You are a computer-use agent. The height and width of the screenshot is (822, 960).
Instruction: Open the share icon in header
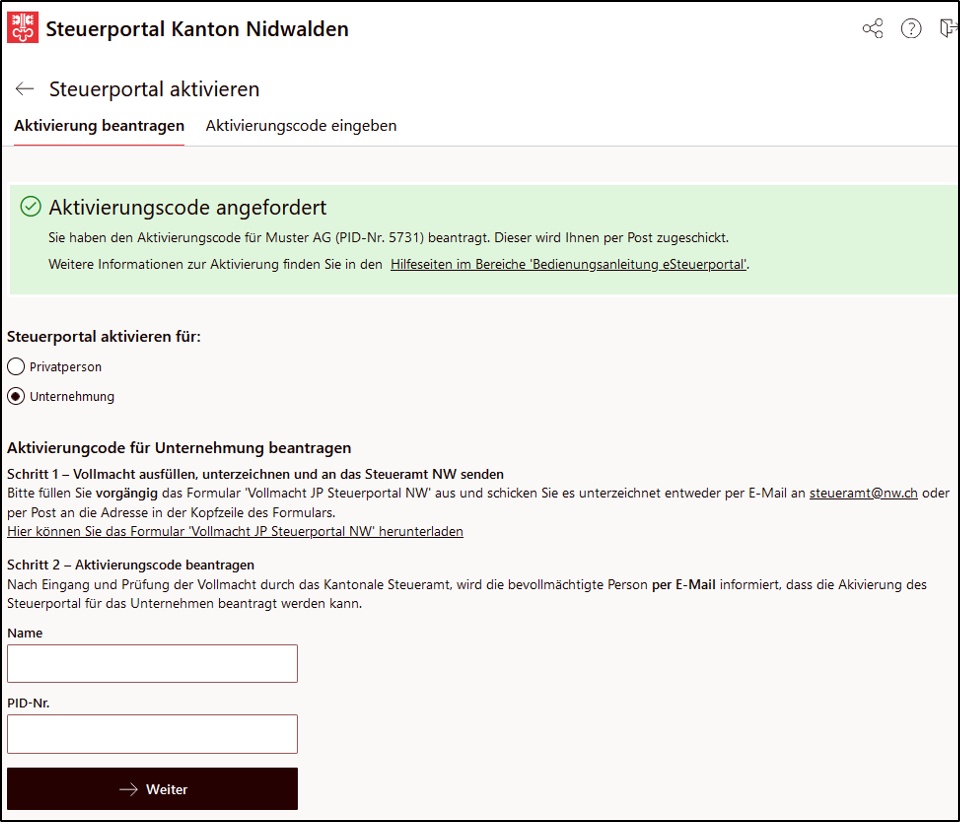[x=872, y=28]
